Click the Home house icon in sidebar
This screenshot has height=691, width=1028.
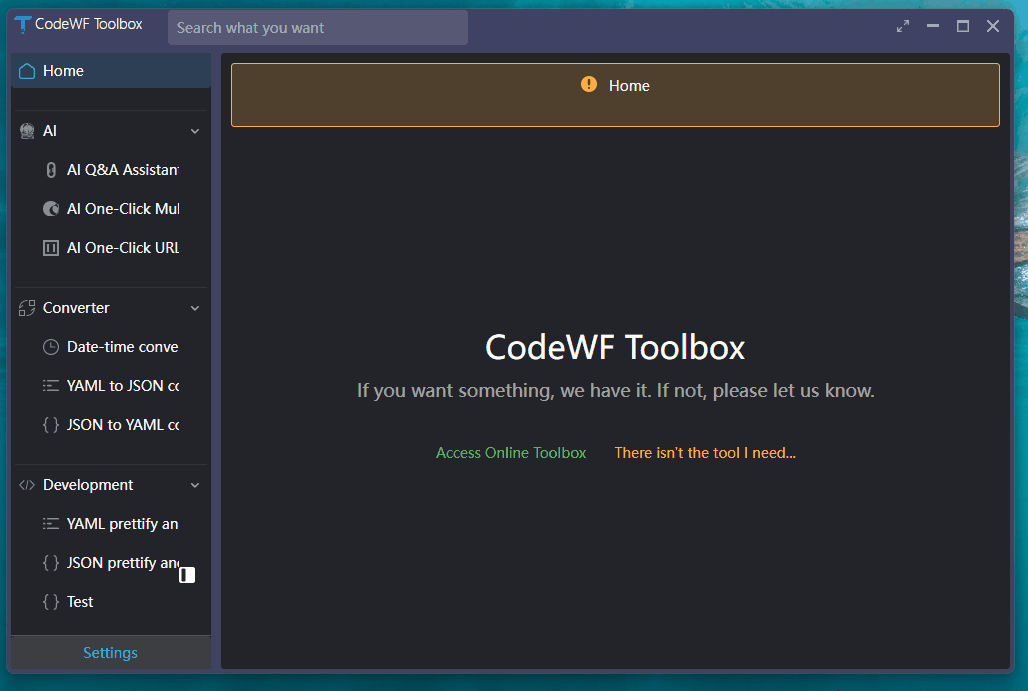click(27, 71)
